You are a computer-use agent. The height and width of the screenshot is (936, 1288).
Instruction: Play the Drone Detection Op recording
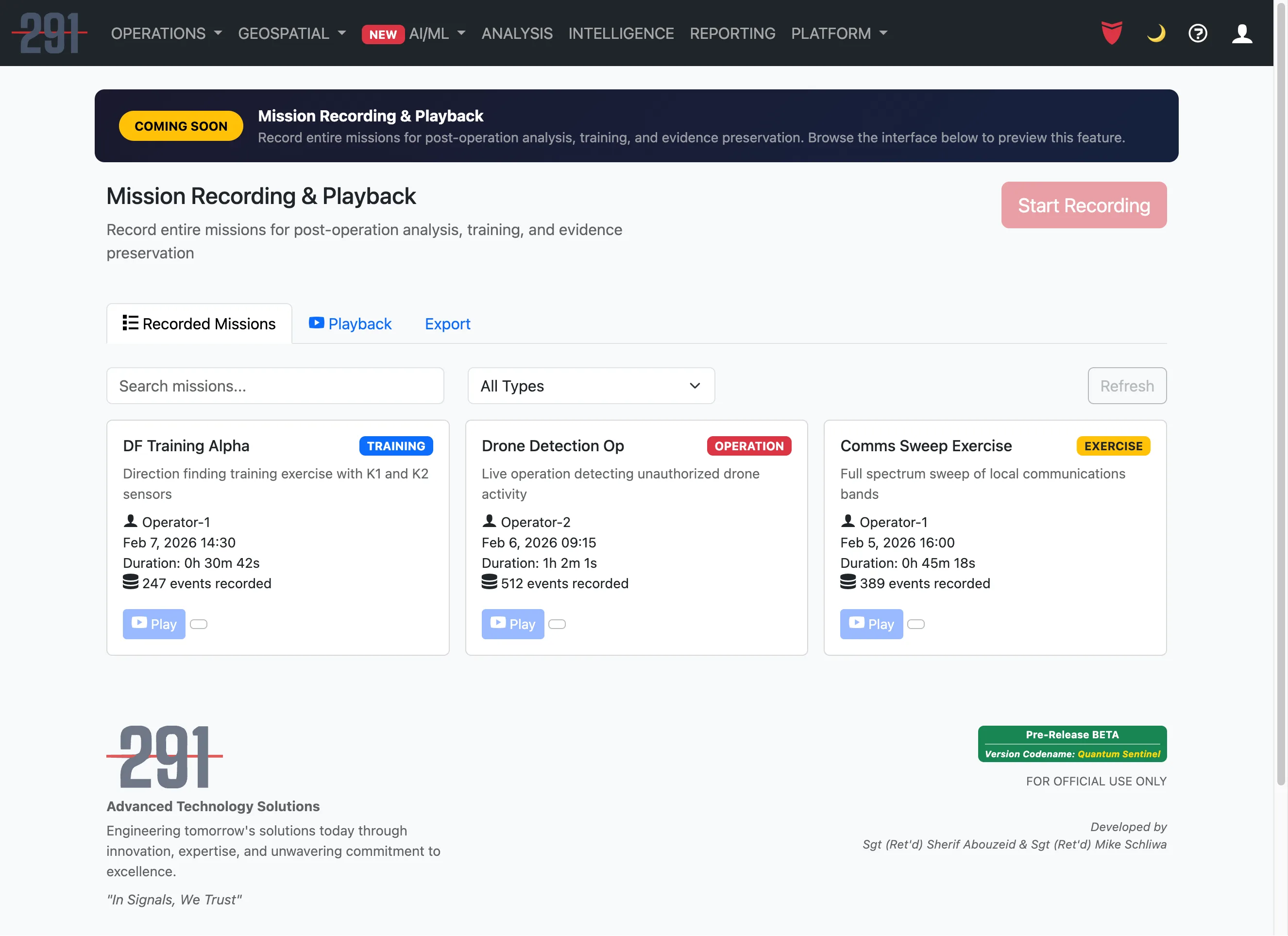[x=512, y=624]
